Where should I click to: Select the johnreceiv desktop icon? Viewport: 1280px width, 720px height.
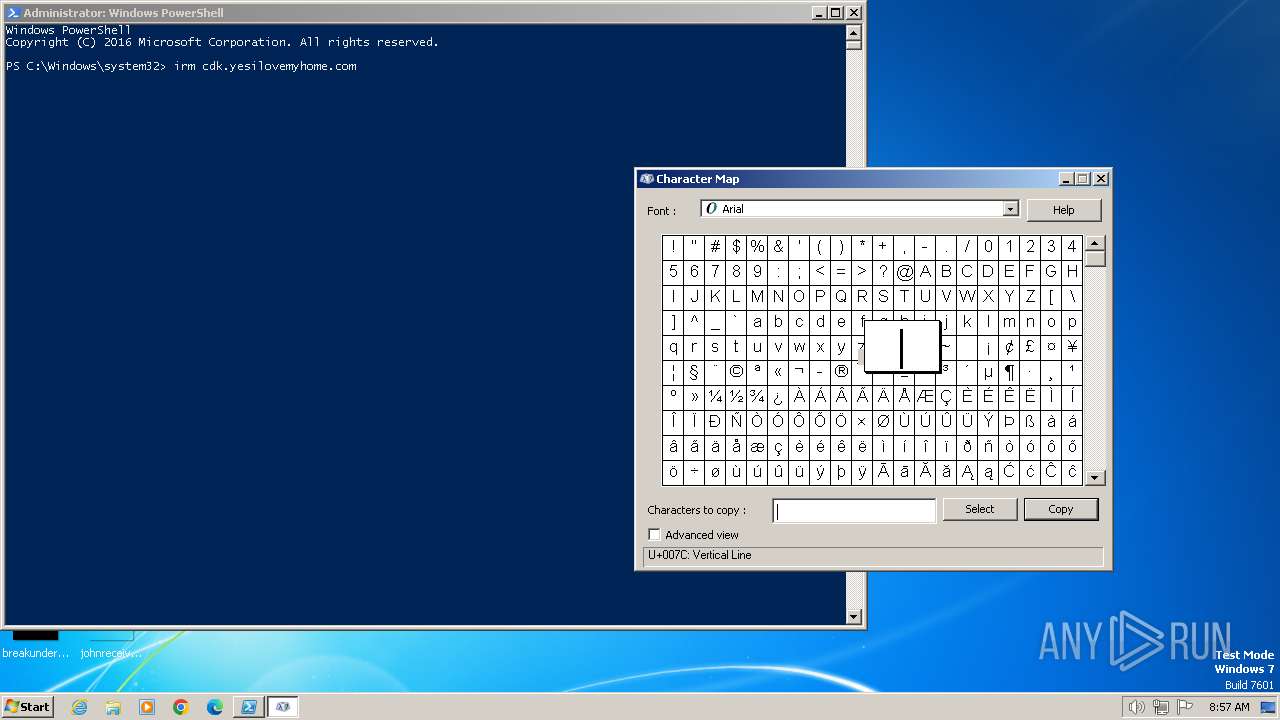(111, 645)
